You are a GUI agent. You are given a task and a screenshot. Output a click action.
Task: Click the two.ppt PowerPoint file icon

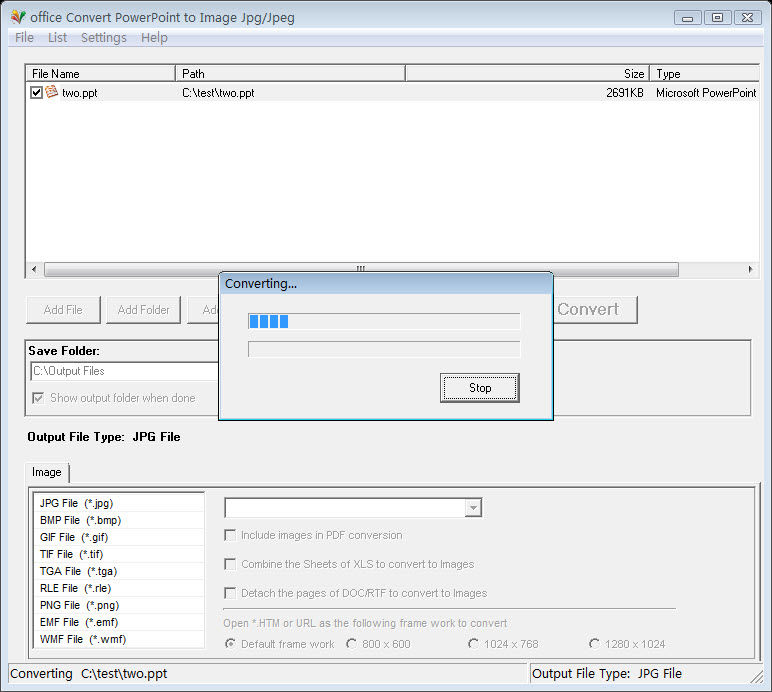click(52, 92)
